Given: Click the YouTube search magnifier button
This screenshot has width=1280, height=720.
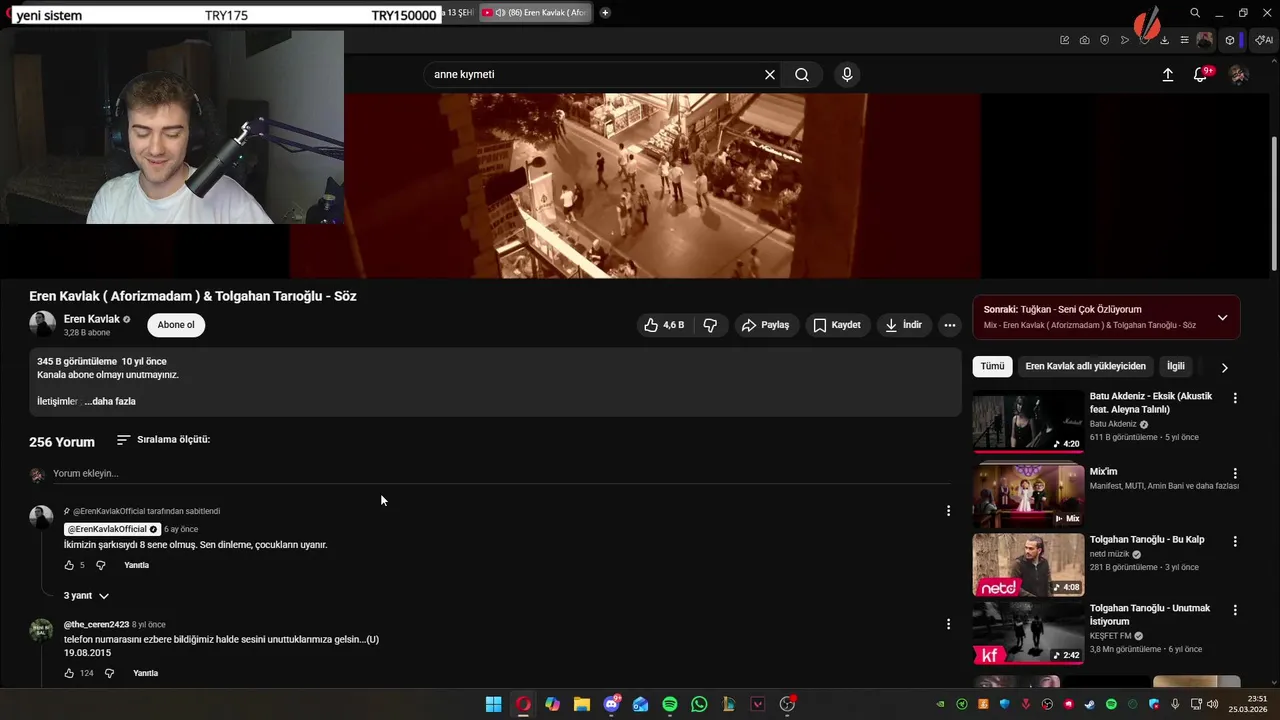Looking at the screenshot, I should tap(802, 75).
